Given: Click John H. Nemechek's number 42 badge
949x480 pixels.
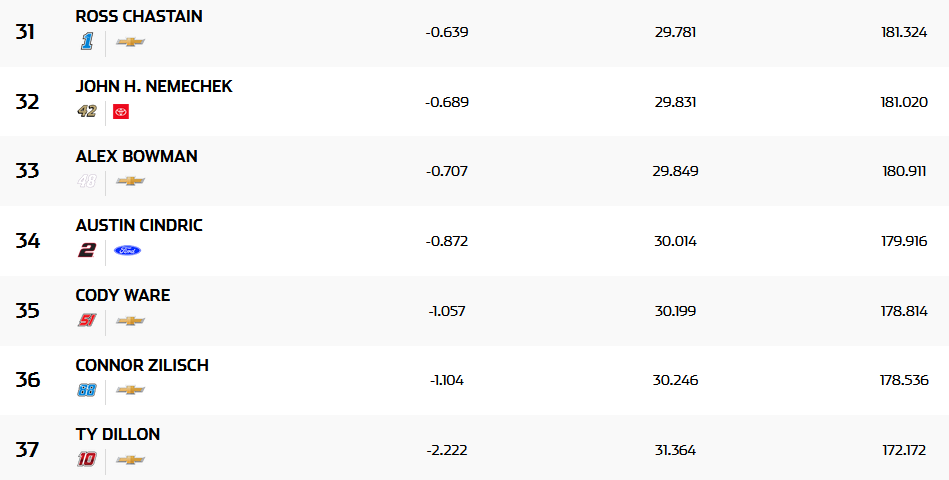Looking at the screenshot, I should [87, 111].
